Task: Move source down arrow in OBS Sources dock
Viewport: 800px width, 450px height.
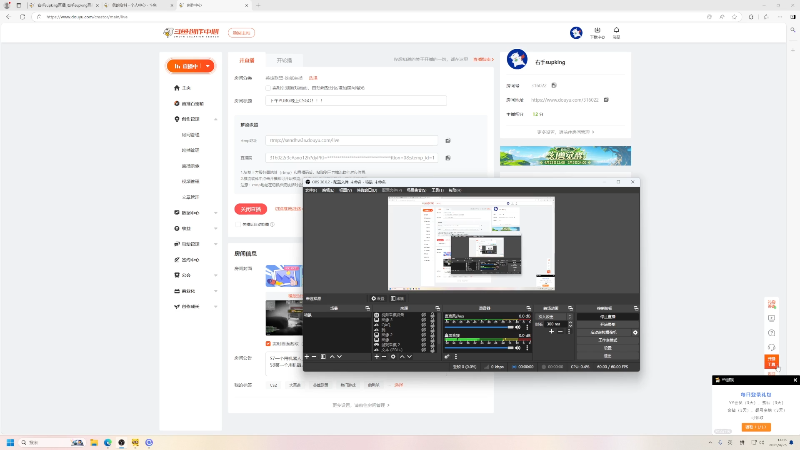Action: tap(409, 357)
